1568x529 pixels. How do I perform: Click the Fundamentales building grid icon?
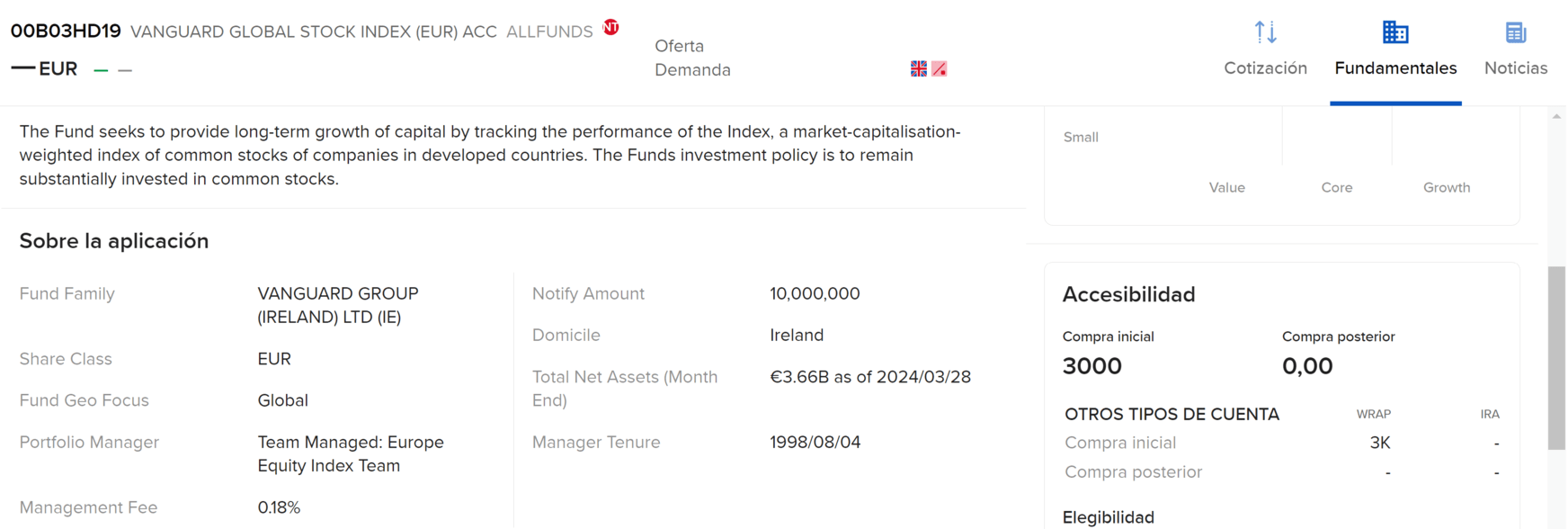coord(1395,32)
